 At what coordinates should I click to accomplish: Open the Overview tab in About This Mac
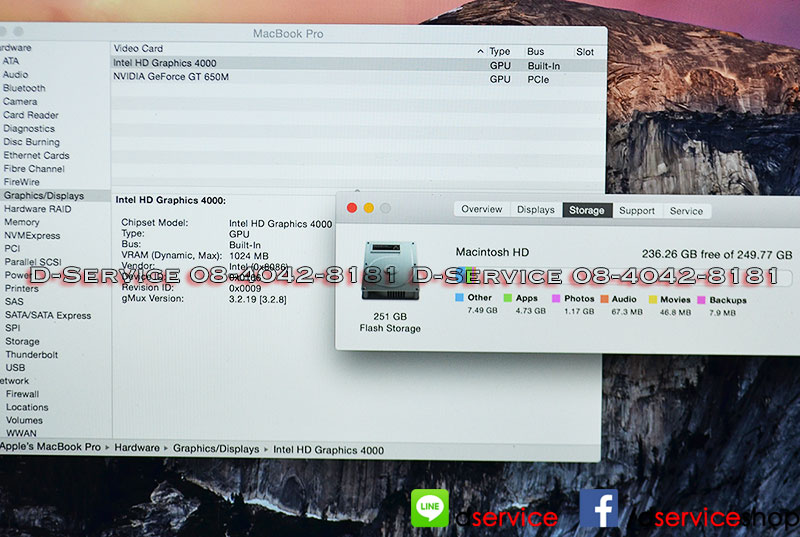pos(482,209)
